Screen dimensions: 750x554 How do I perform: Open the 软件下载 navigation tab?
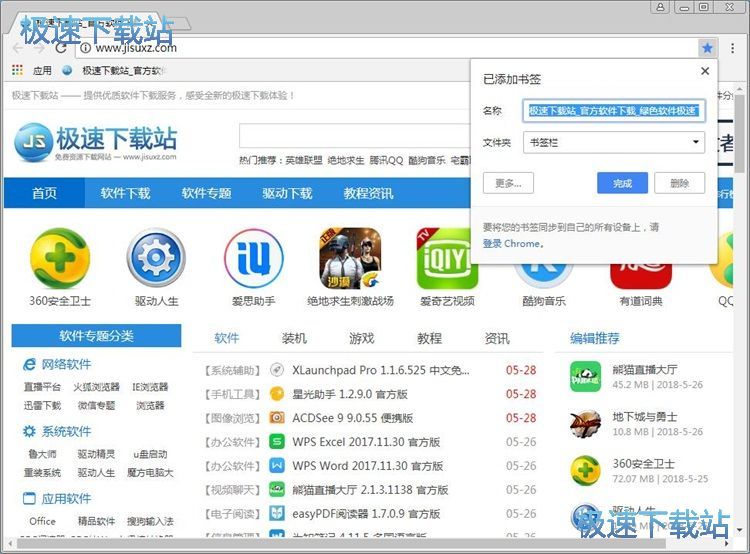click(x=125, y=193)
